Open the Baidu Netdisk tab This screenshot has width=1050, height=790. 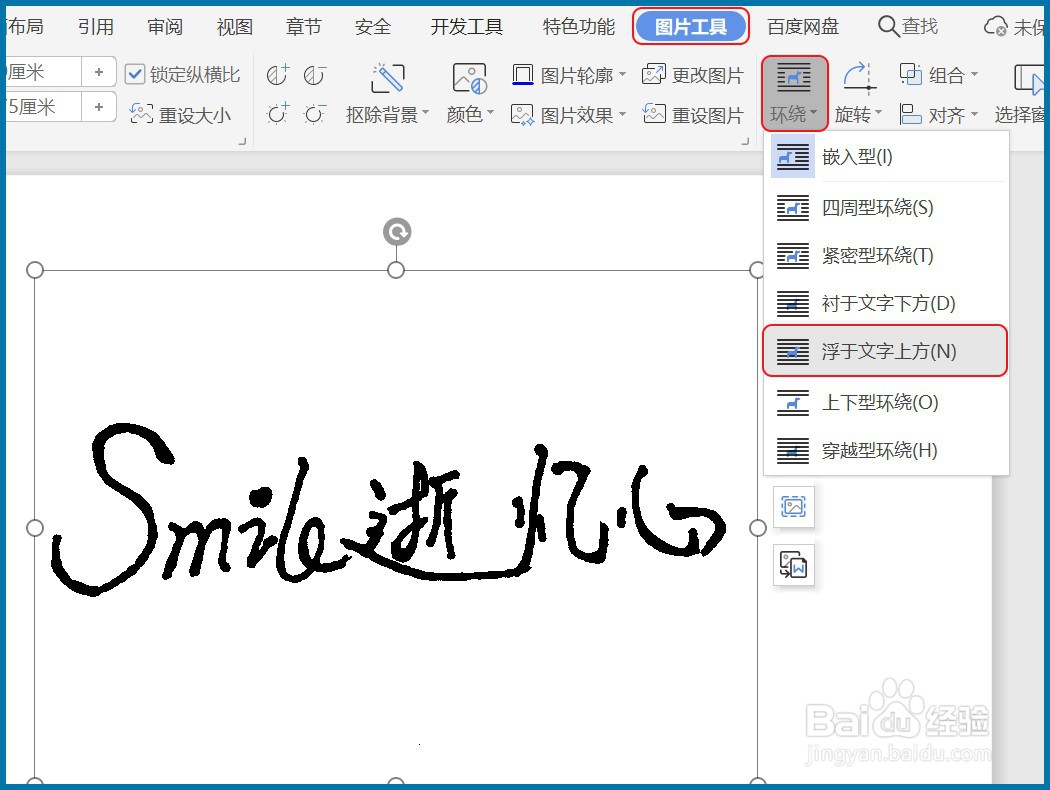803,27
